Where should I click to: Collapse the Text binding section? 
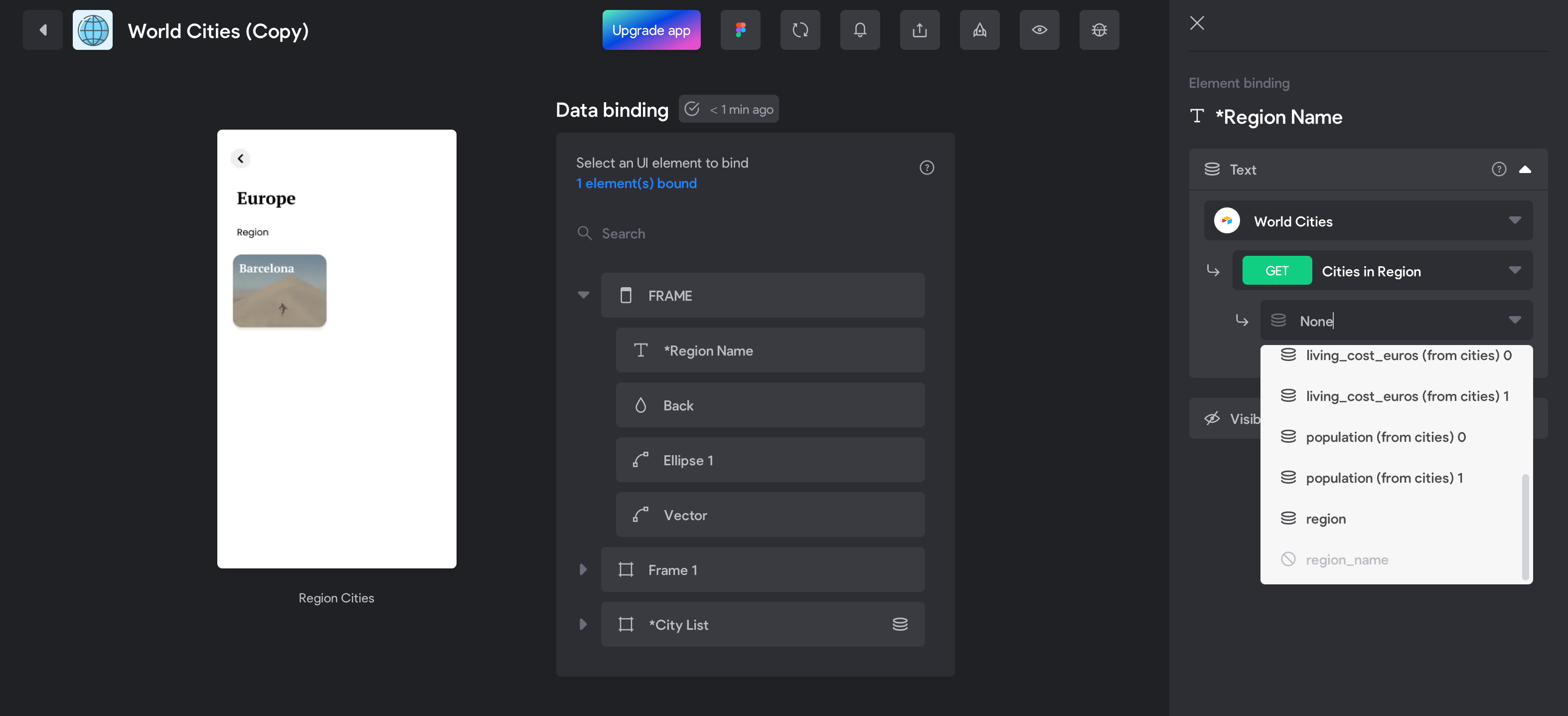1524,169
